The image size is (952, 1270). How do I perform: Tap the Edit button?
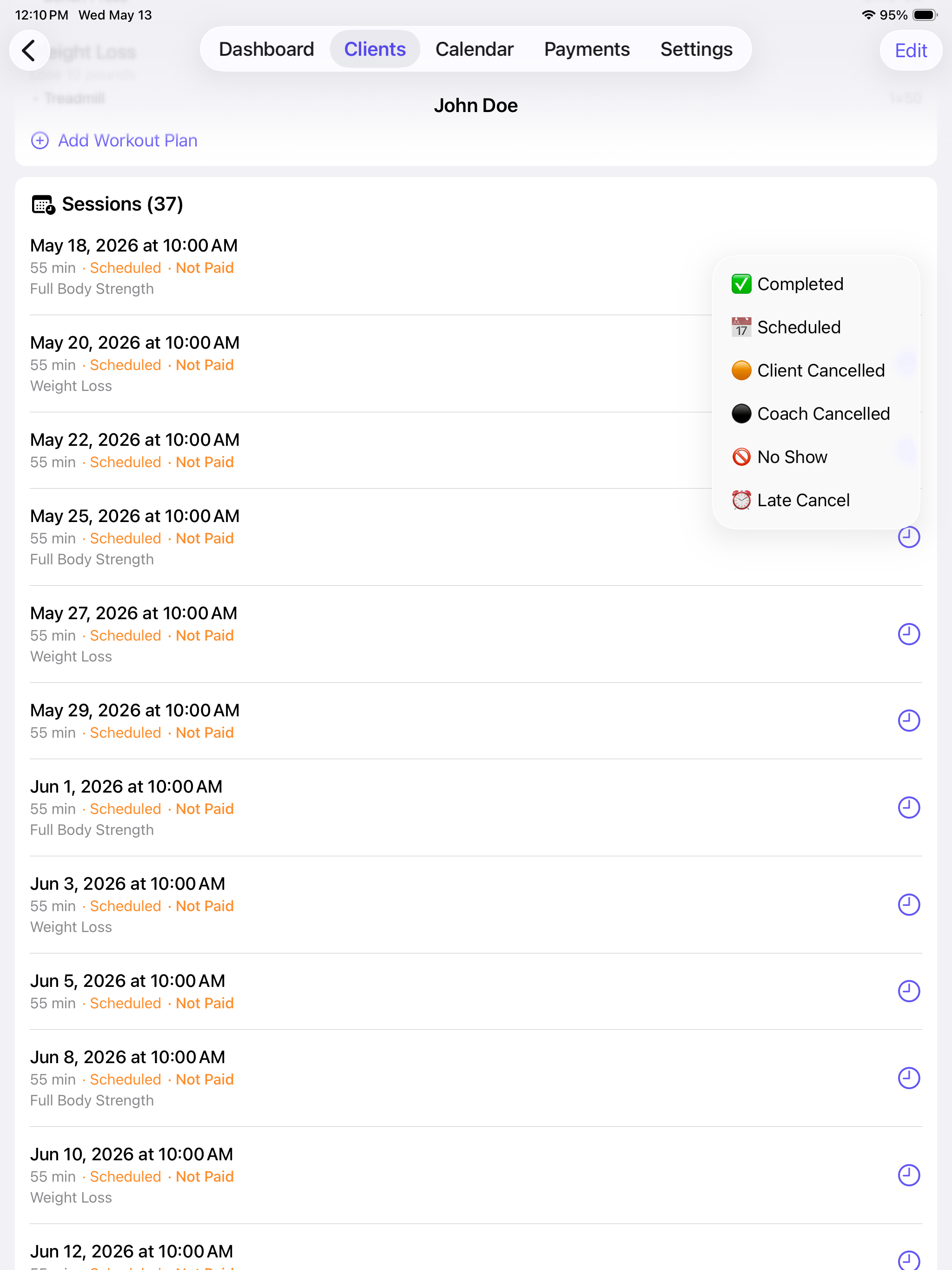pyautogui.click(x=911, y=51)
